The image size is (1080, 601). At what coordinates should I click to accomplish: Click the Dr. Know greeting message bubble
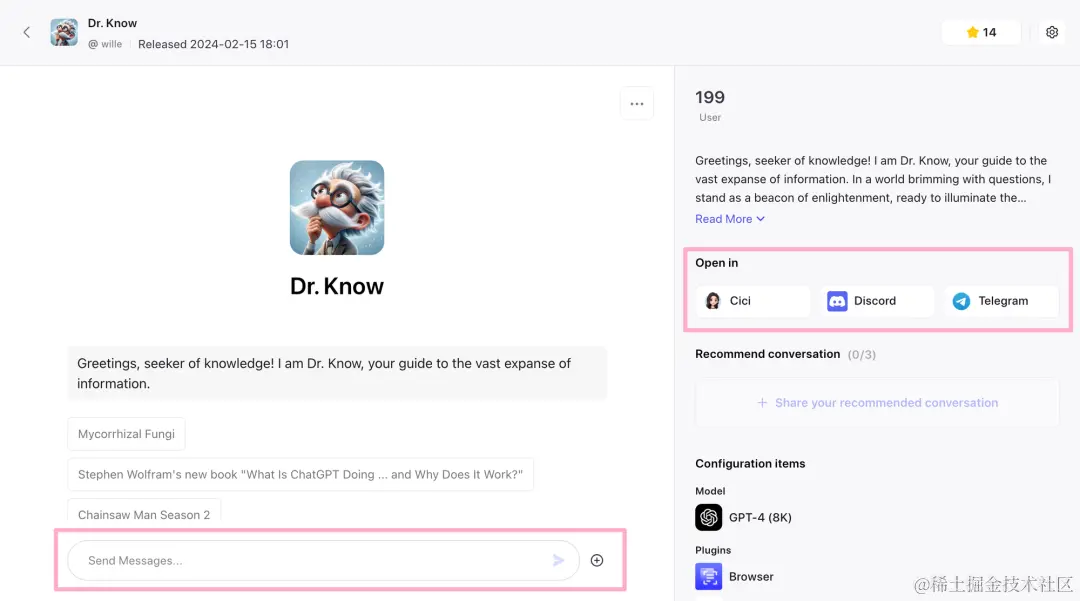pyautogui.click(x=338, y=373)
